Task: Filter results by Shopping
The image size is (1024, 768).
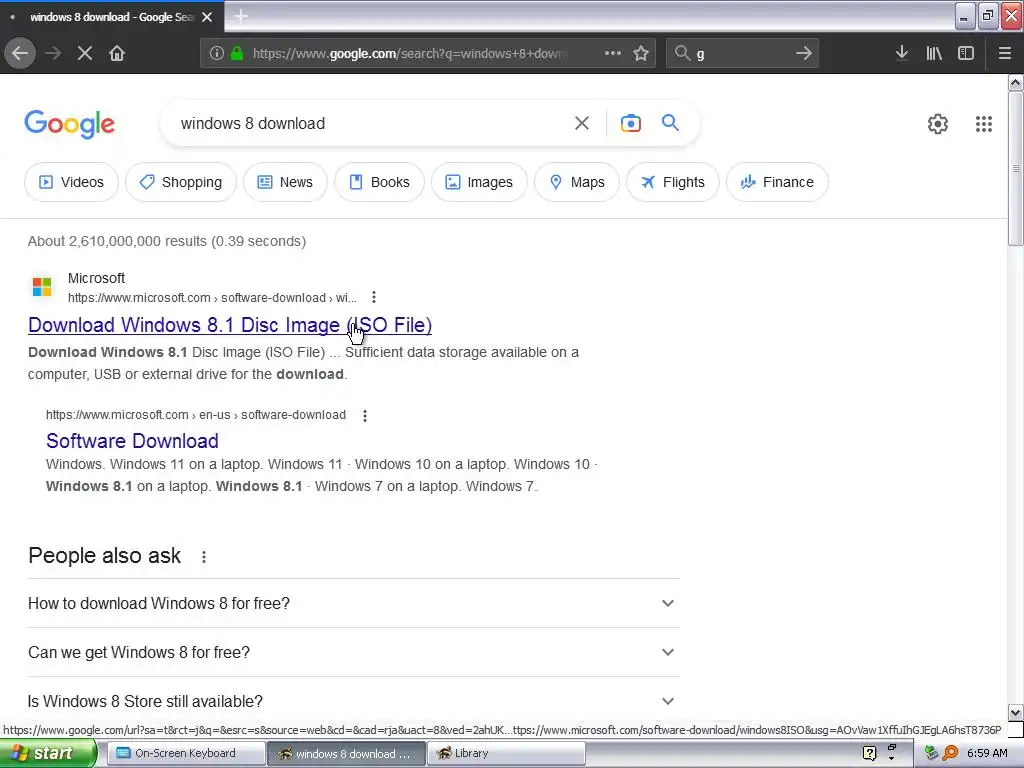Action: (181, 182)
